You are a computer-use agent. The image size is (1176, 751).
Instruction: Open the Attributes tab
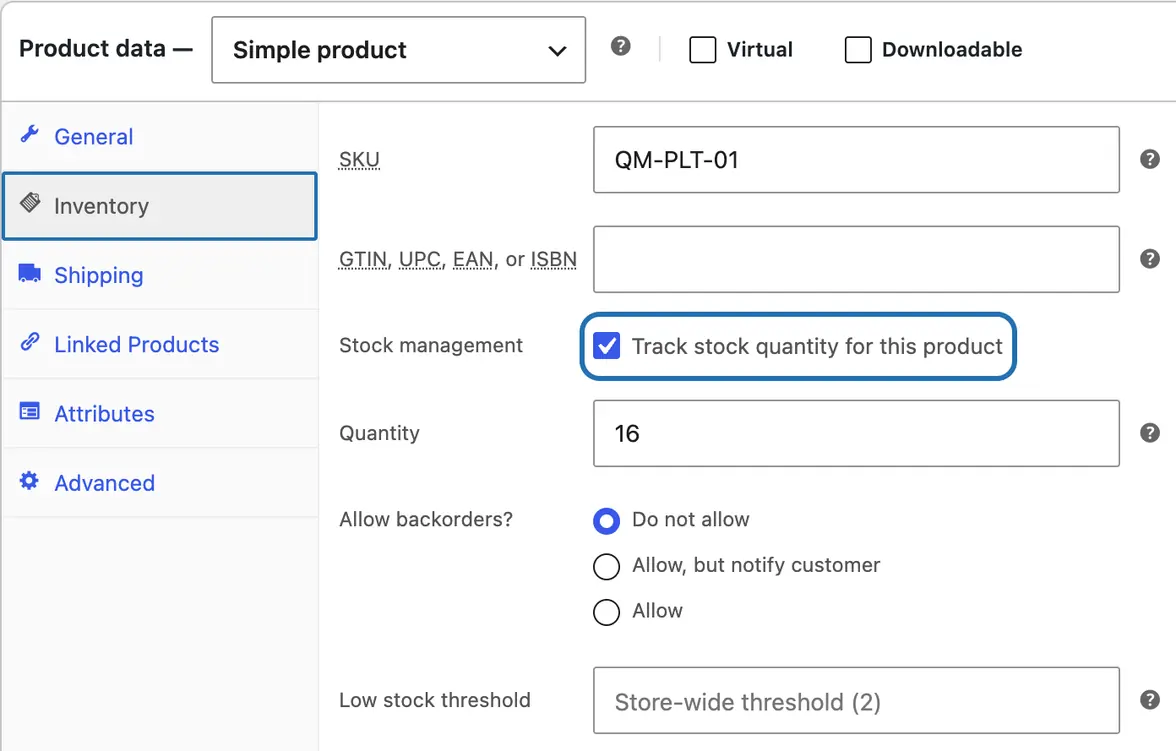click(x=160, y=413)
